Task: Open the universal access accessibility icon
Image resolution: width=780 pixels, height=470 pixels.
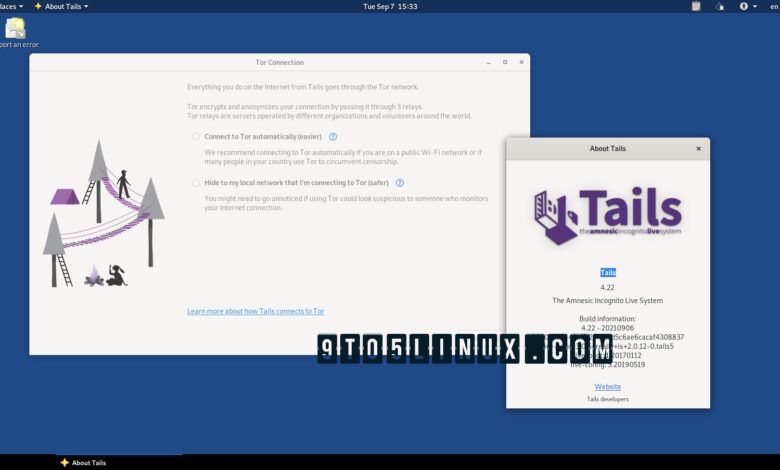Action: pos(744,6)
